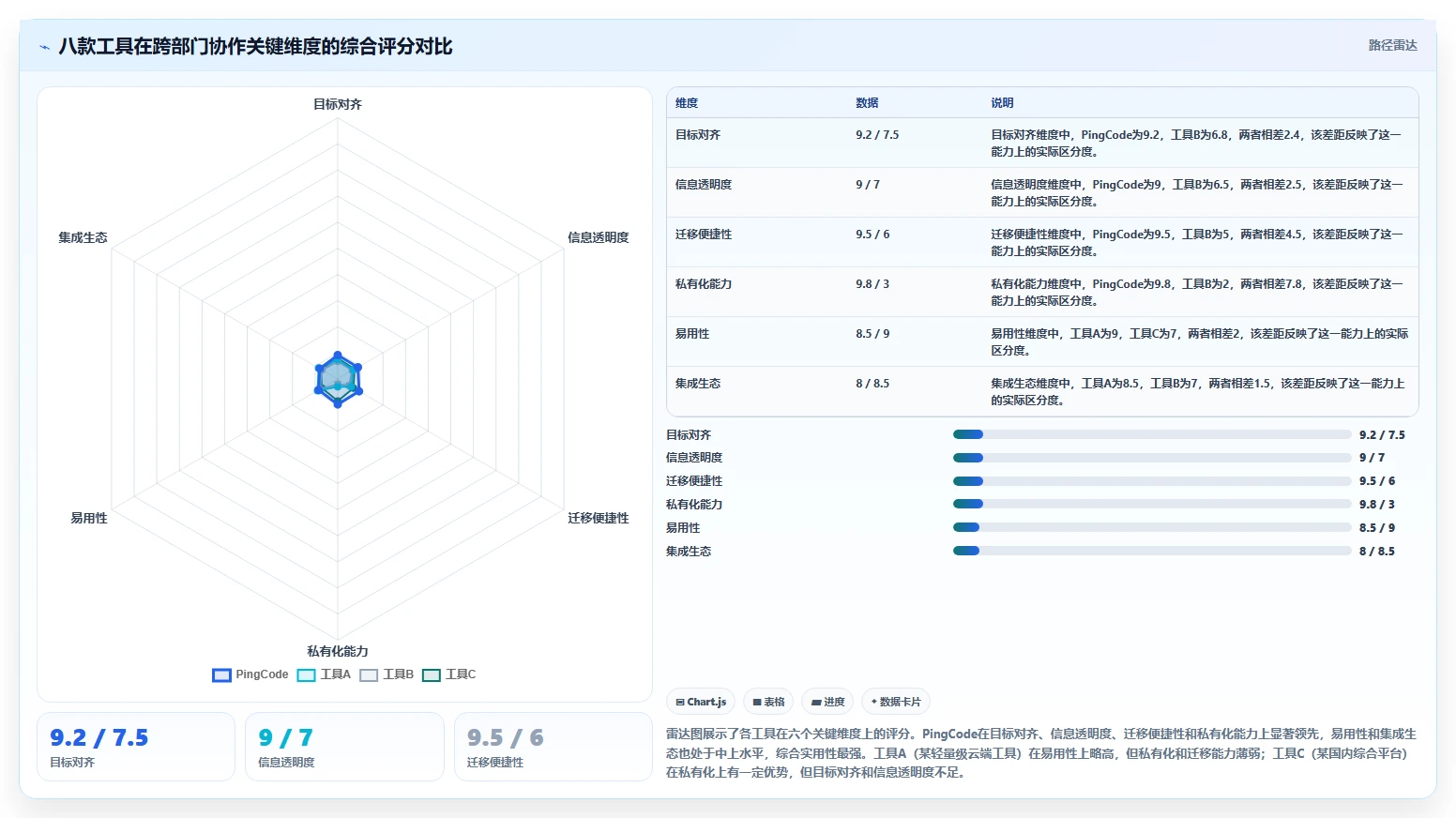Select the Chart.js chip

[x=701, y=702]
